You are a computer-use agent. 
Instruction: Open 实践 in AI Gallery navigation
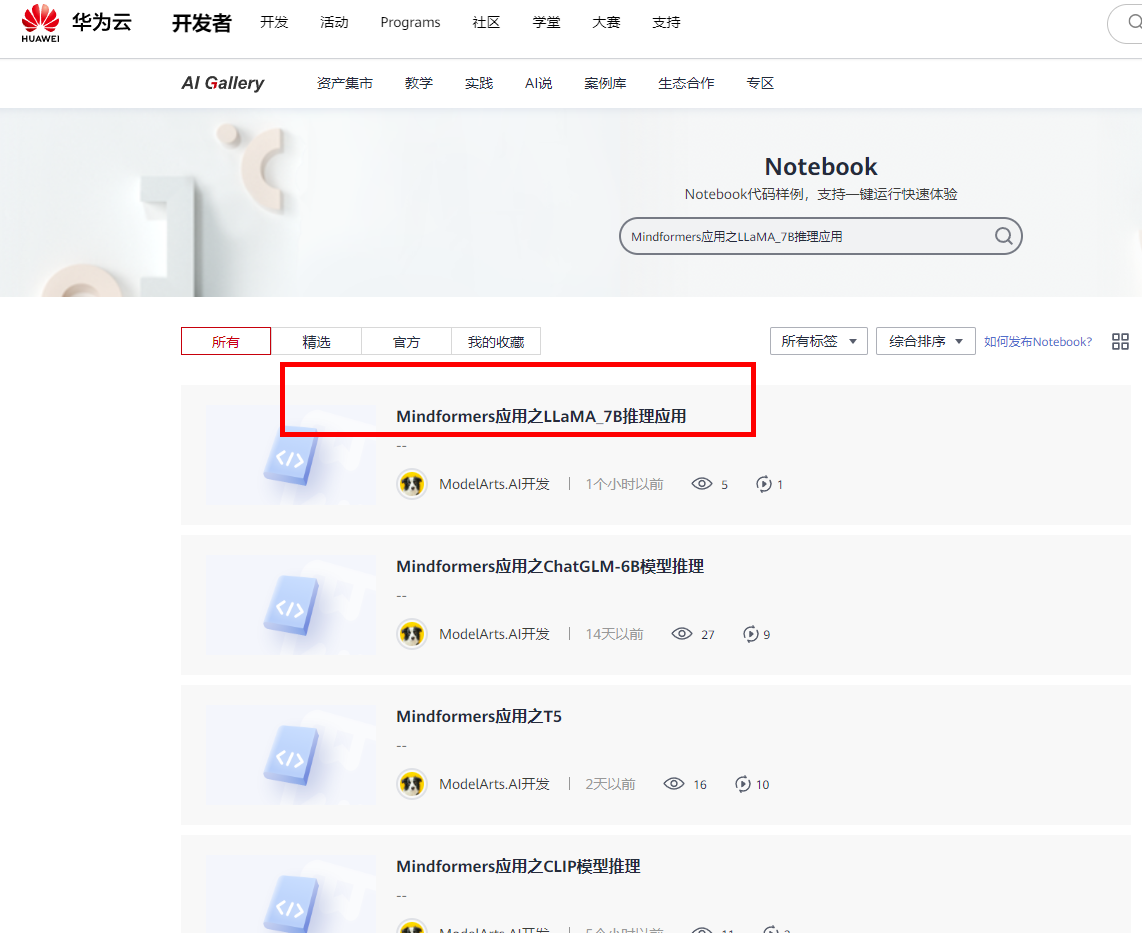[x=479, y=83]
